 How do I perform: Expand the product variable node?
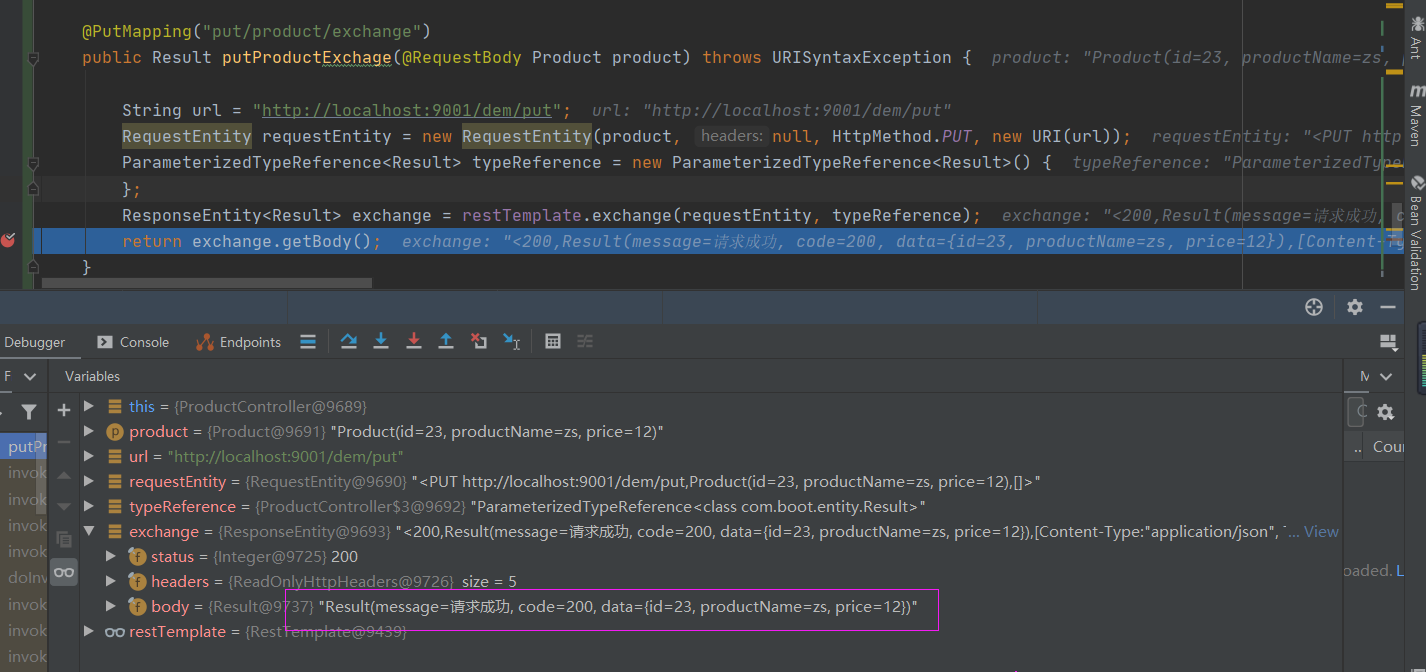pos(89,431)
